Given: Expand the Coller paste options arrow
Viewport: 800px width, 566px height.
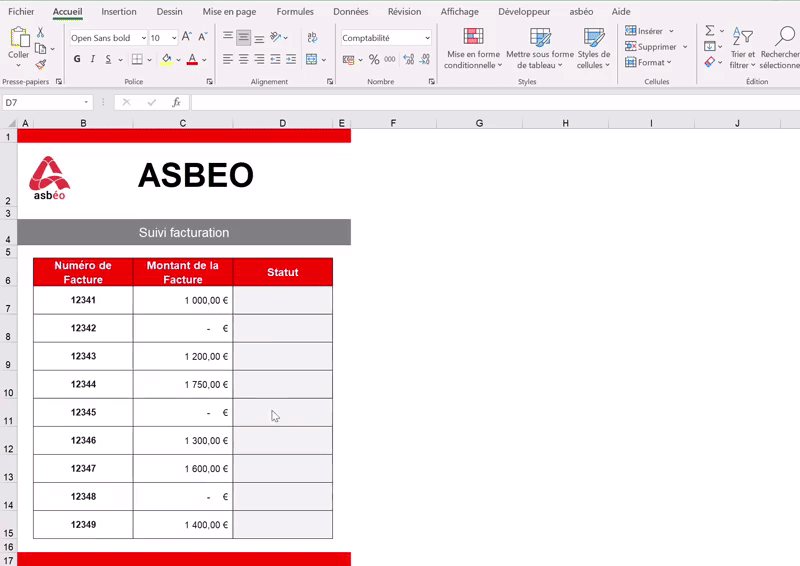Looking at the screenshot, I should (18, 65).
